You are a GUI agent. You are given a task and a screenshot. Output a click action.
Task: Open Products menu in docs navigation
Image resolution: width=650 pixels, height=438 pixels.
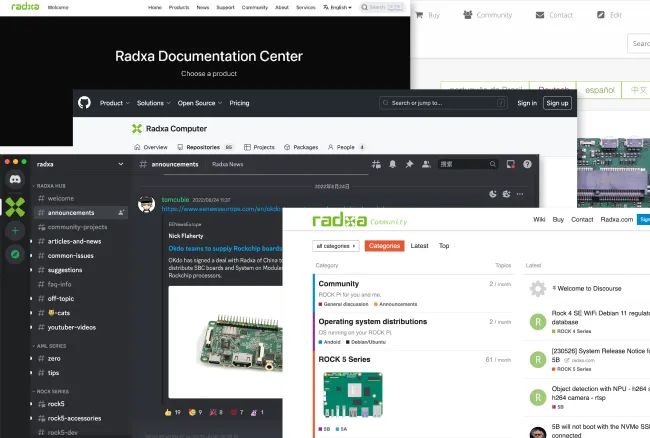179,7
